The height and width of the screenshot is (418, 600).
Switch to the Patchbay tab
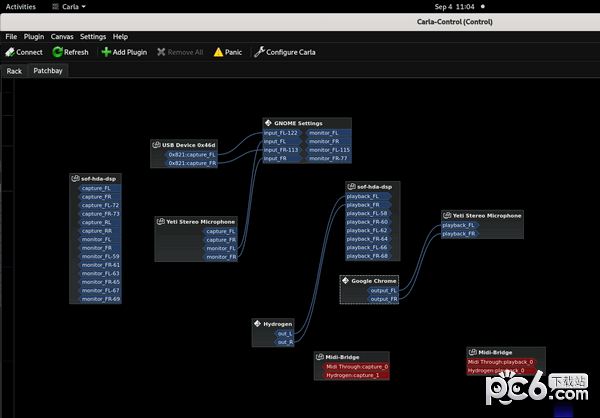click(48, 71)
